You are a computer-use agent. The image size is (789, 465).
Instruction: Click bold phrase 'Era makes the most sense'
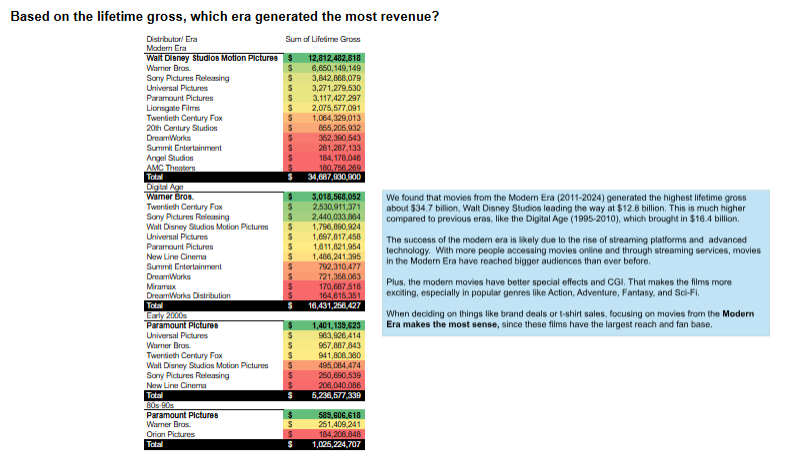click(443, 325)
